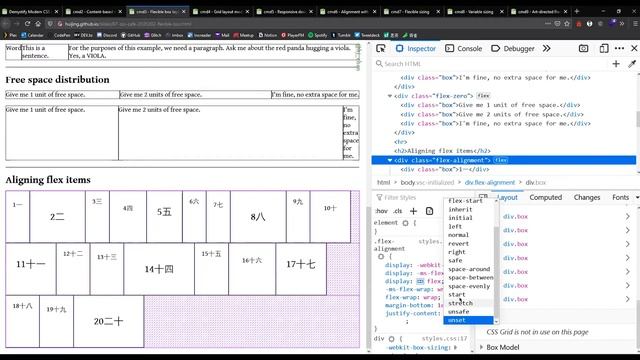Click the flex-wrap property name in rules
640x360 pixels.
tap(401, 297)
